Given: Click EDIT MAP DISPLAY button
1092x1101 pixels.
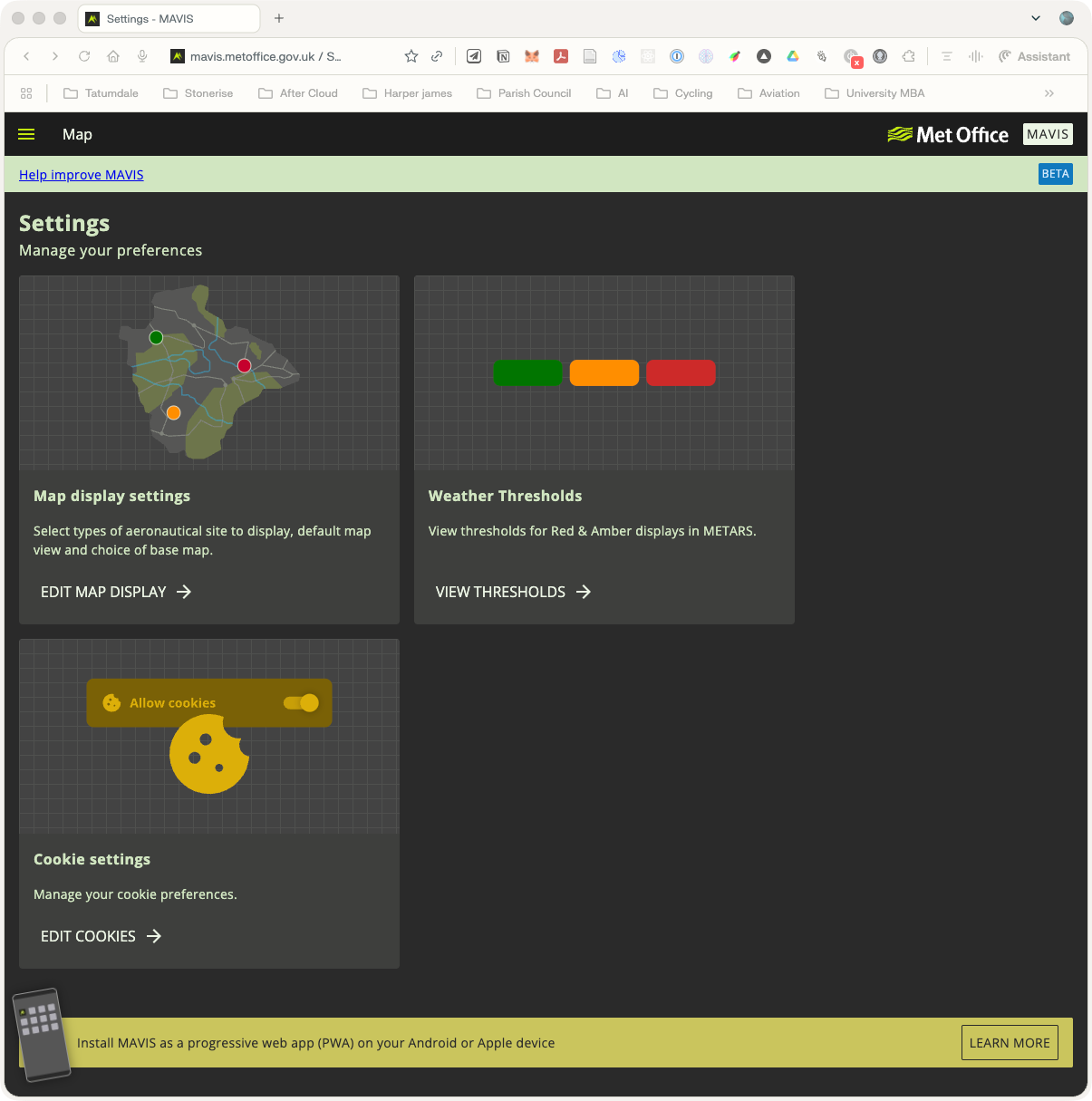Looking at the screenshot, I should point(116,592).
